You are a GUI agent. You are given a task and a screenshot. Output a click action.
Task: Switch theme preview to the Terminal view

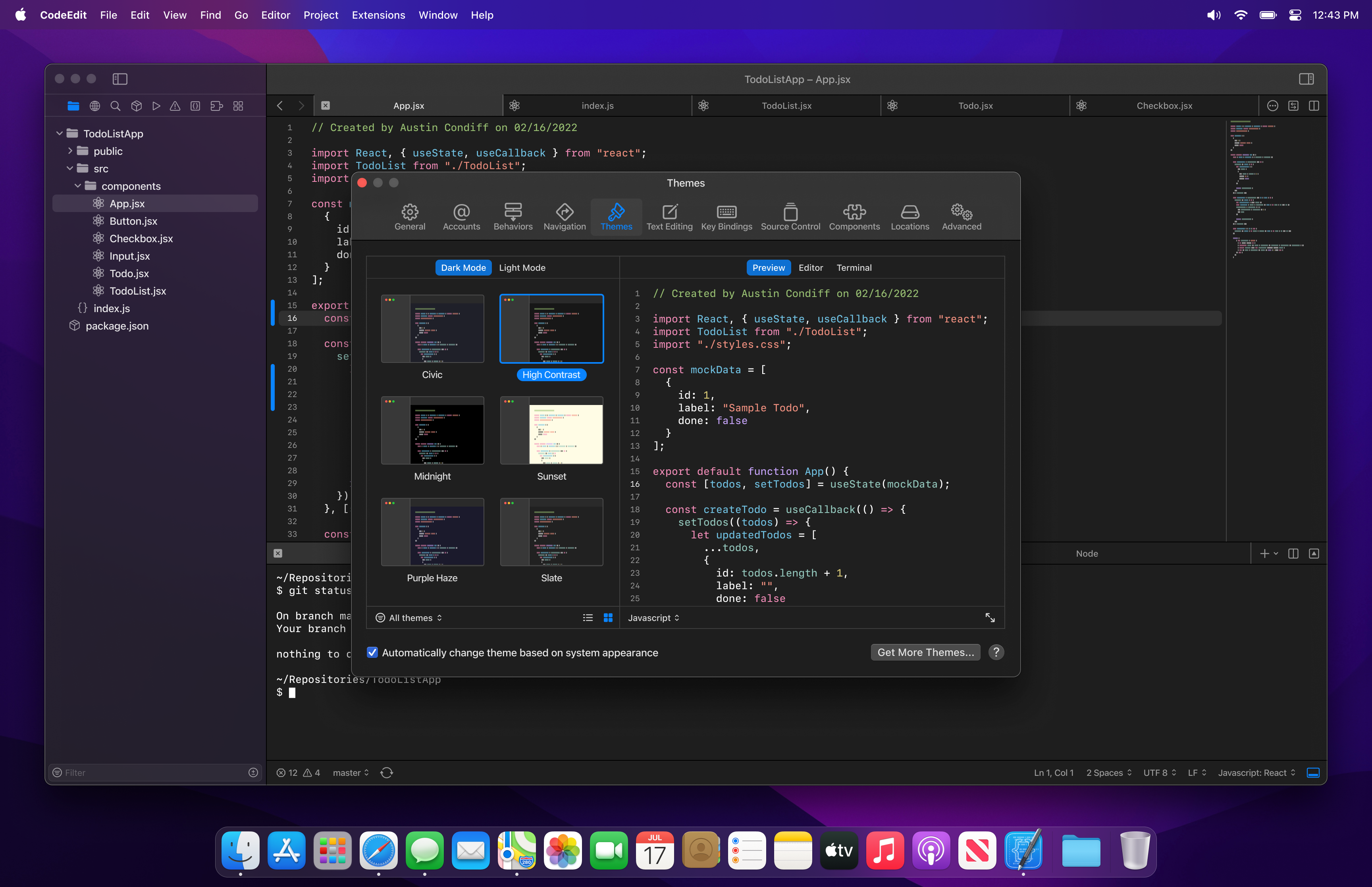click(854, 267)
